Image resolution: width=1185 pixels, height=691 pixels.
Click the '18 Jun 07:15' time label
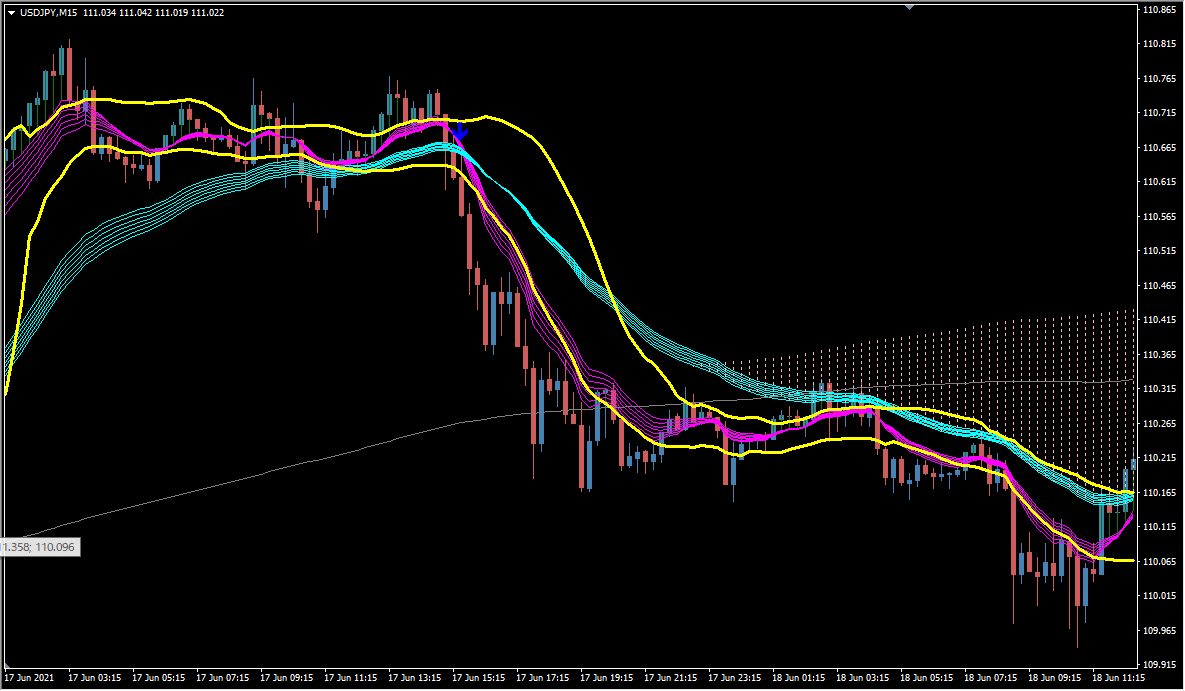click(991, 678)
